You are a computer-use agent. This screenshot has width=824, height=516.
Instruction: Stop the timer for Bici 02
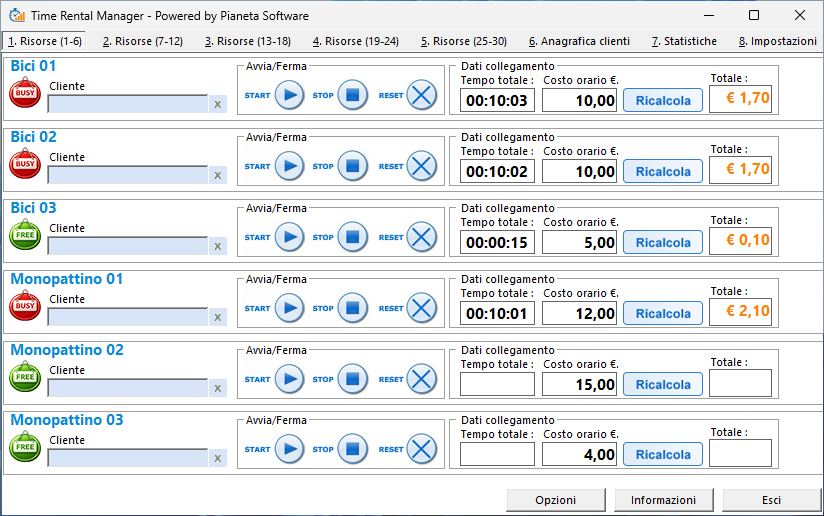tap(352, 167)
